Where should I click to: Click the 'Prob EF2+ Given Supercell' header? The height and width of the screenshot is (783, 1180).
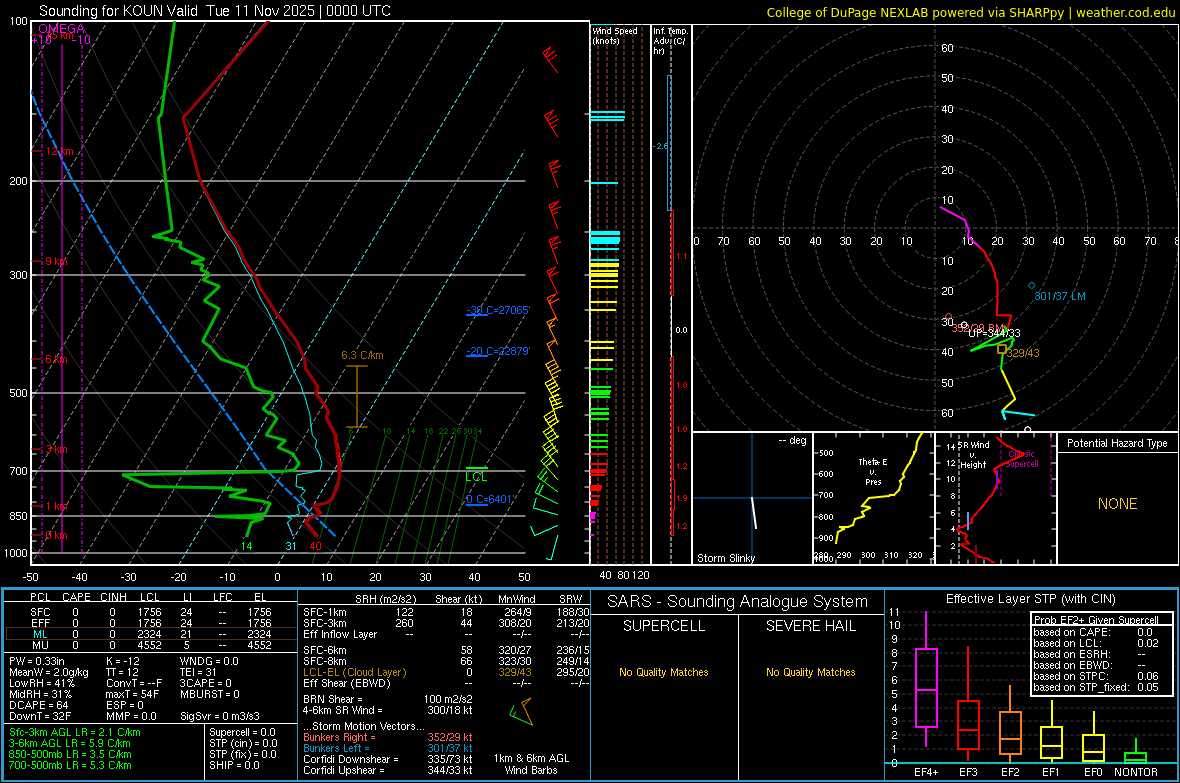coord(1096,620)
